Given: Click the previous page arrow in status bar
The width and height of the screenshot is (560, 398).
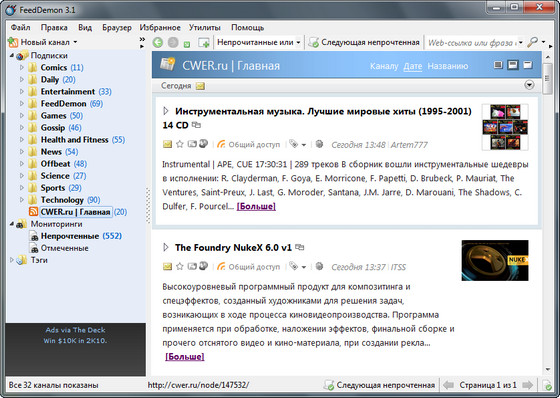Looking at the screenshot, I should click(448, 385).
